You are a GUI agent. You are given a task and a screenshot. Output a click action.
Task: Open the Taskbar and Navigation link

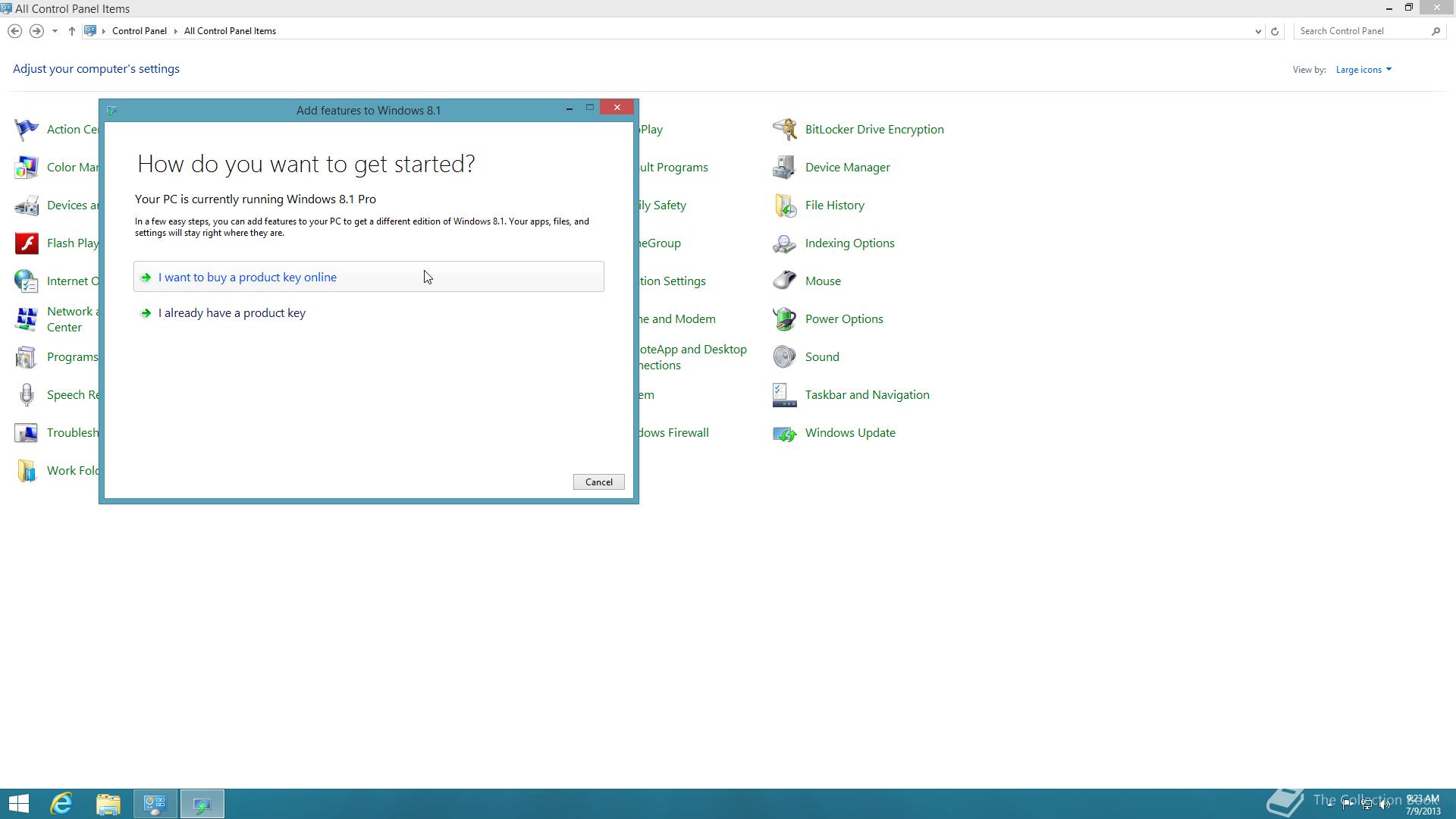point(868,395)
